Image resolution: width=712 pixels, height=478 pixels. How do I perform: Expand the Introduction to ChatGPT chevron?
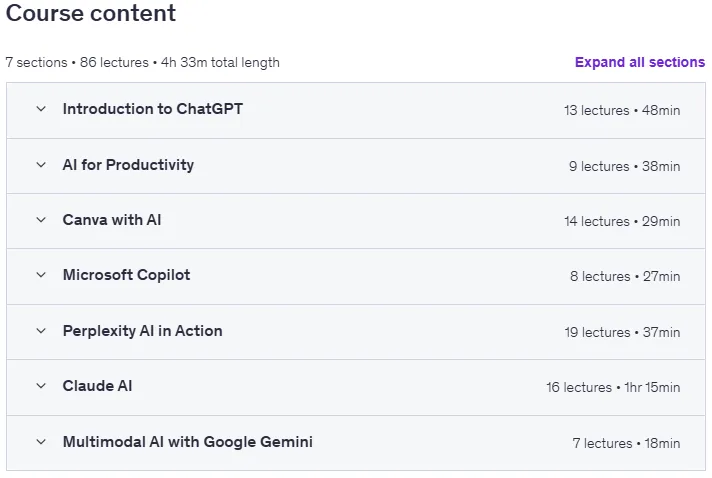tap(41, 109)
